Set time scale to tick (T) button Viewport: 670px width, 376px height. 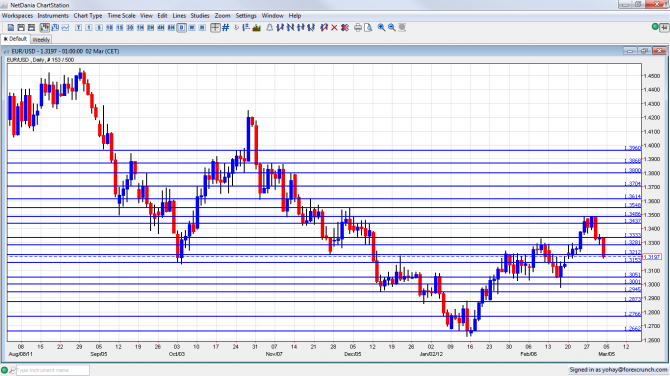coord(78,28)
